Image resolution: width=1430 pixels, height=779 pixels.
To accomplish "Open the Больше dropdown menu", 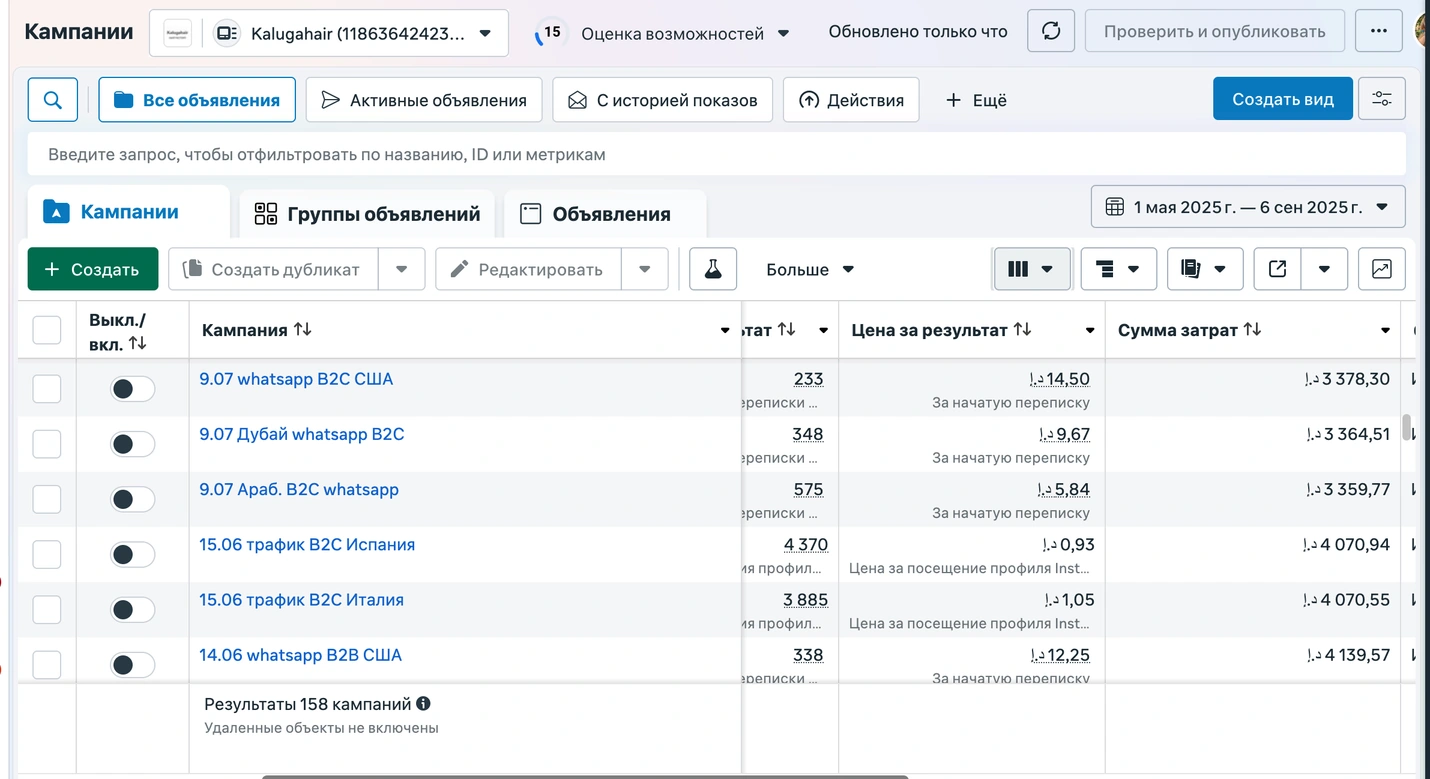I will click(x=810, y=270).
